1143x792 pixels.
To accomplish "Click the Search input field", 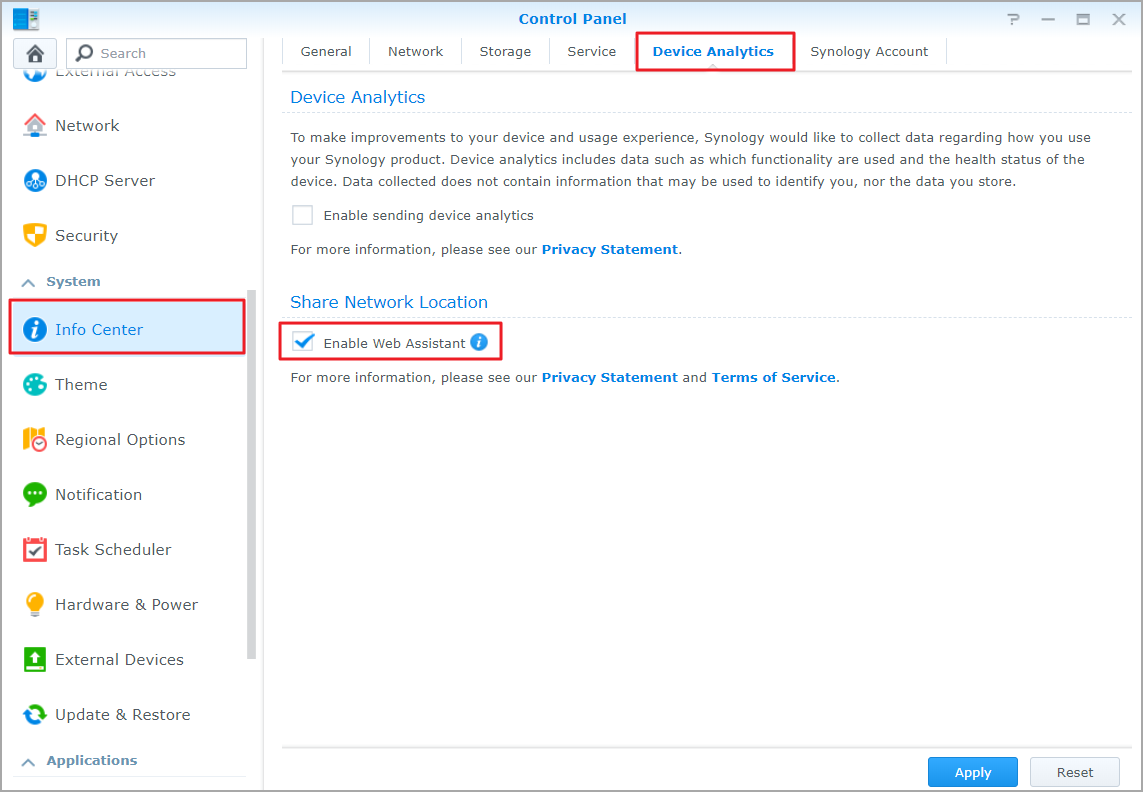I will (x=157, y=53).
